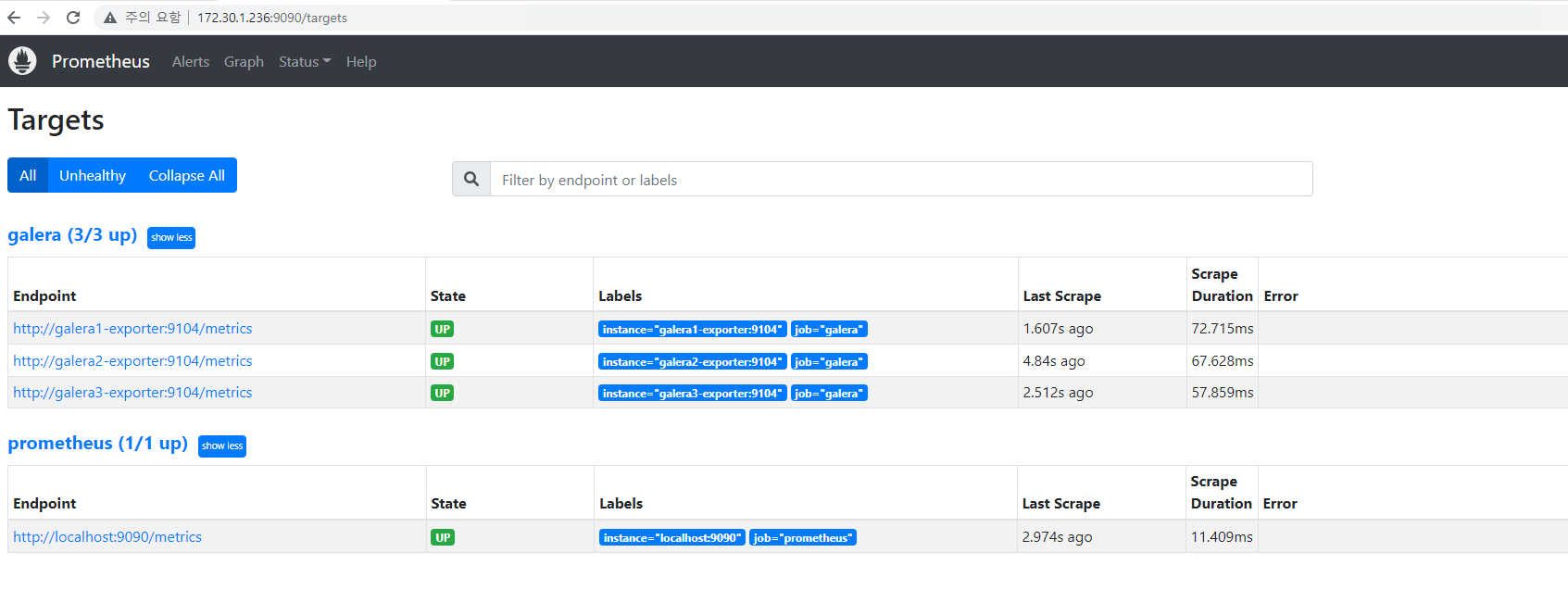The image size is (1568, 590).
Task: Select the All filter button
Action: [x=28, y=175]
